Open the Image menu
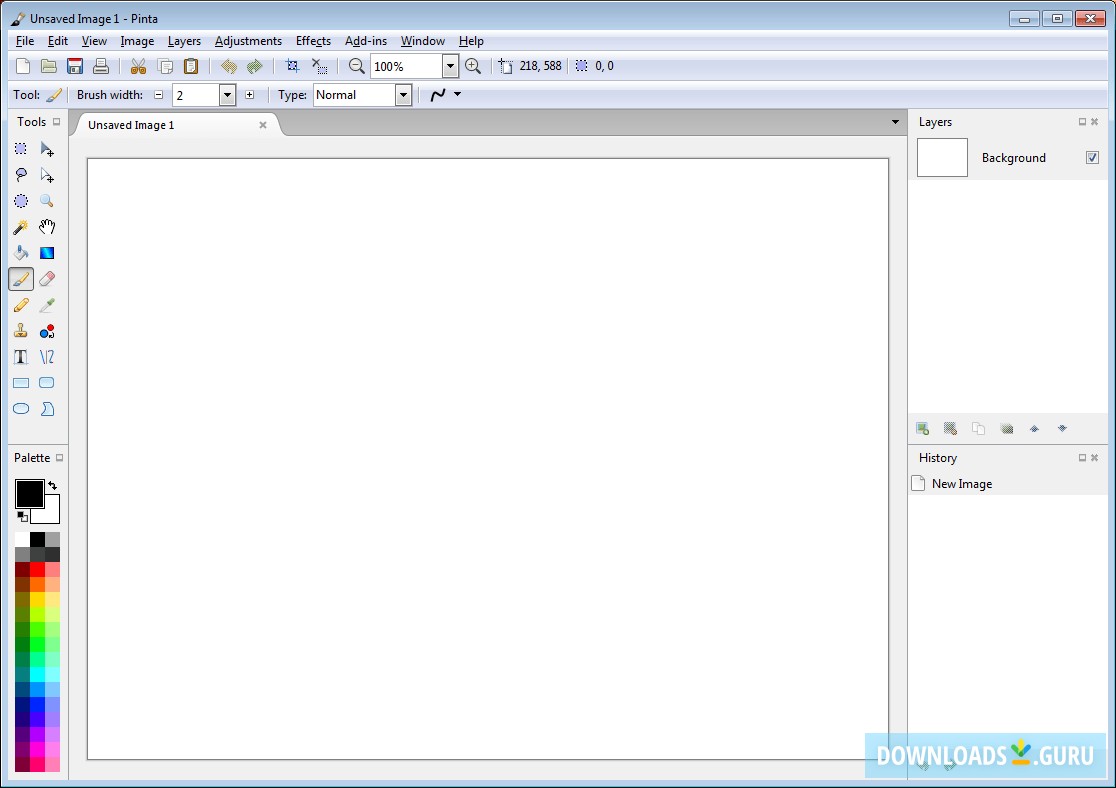Image resolution: width=1116 pixels, height=788 pixels. [137, 41]
